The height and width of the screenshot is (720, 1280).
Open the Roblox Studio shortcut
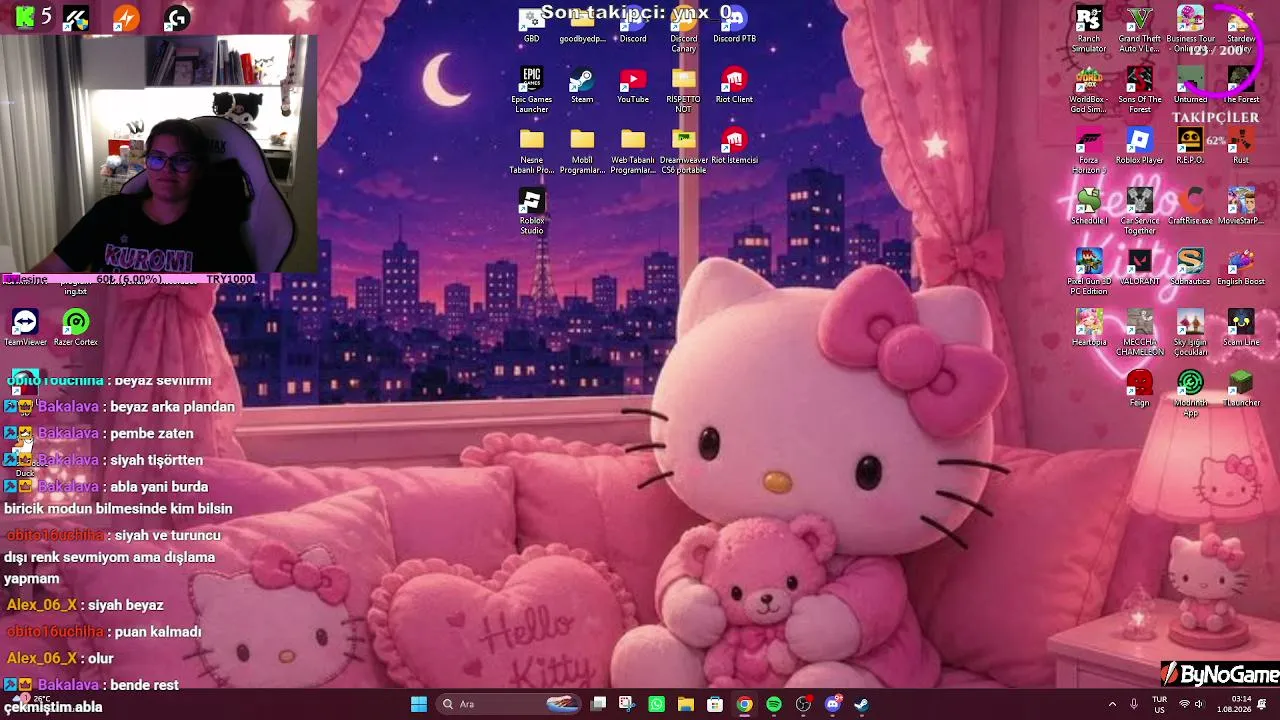tap(531, 212)
